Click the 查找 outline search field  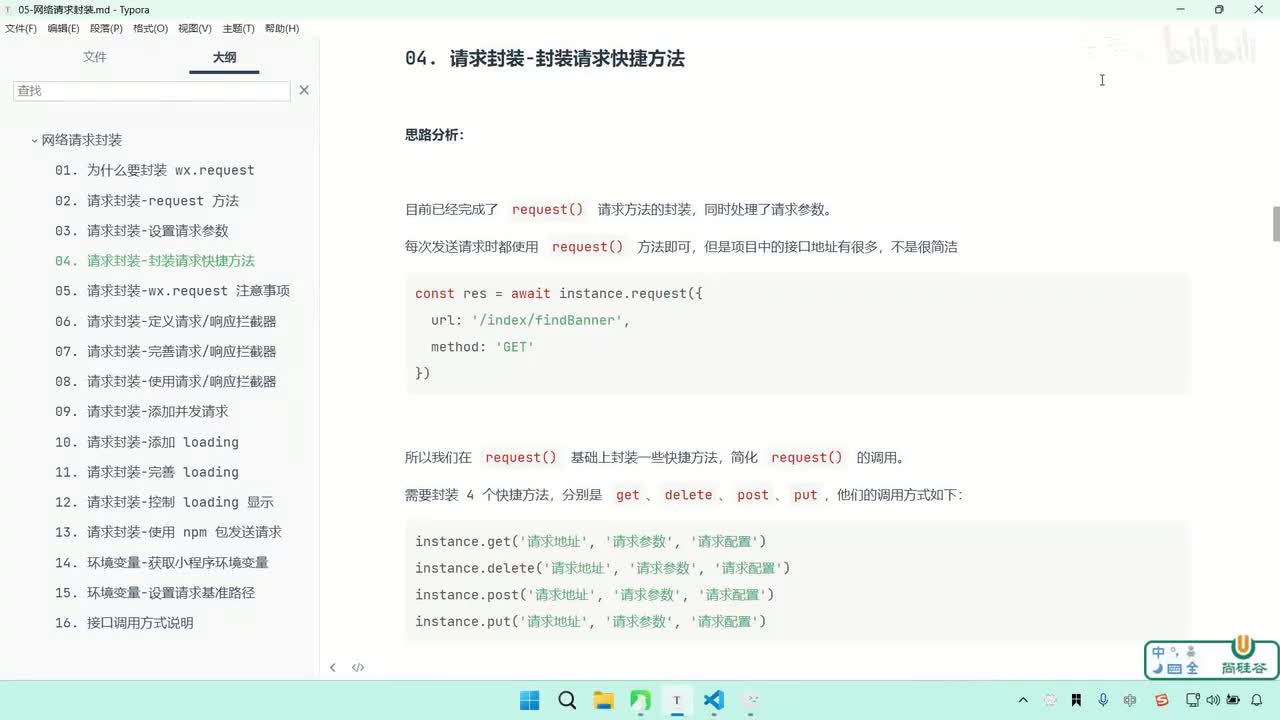point(152,90)
